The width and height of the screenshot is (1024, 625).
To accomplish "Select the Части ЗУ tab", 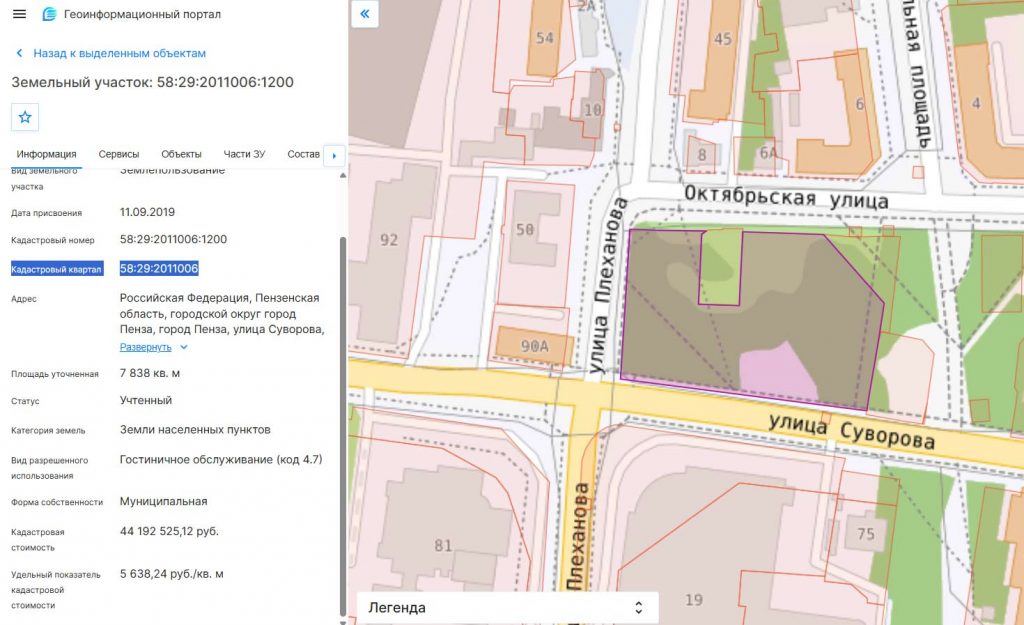I will tap(244, 154).
